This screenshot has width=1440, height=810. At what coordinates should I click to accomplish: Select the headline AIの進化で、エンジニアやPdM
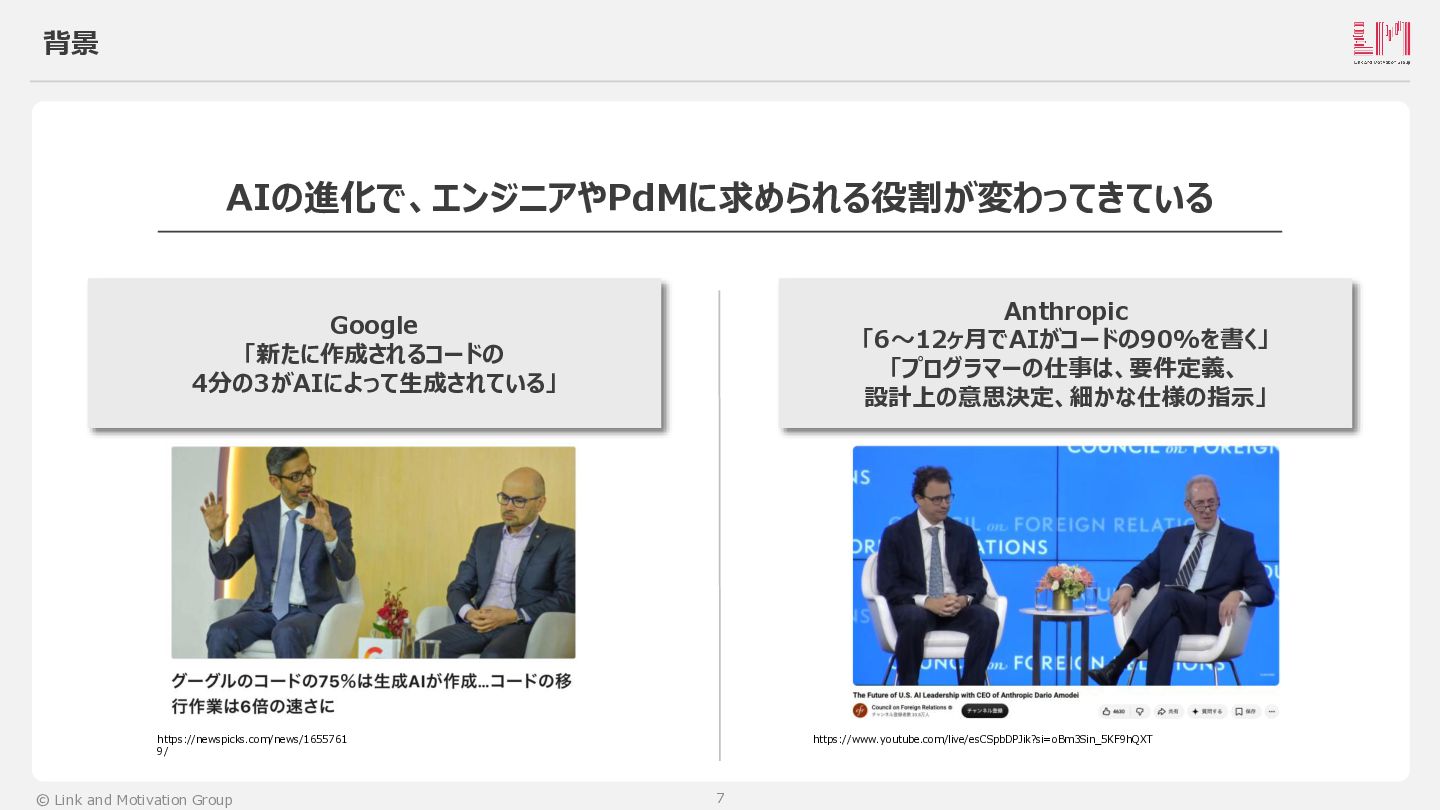pos(719,198)
